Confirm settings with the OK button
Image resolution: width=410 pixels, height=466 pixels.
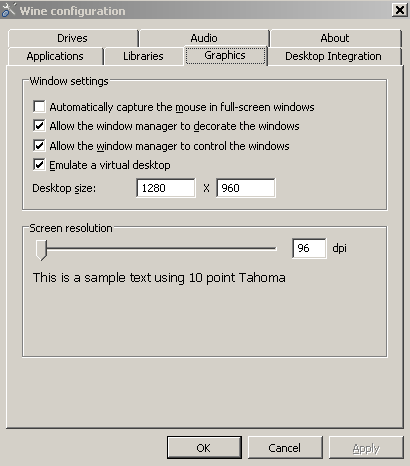pyautogui.click(x=204, y=448)
